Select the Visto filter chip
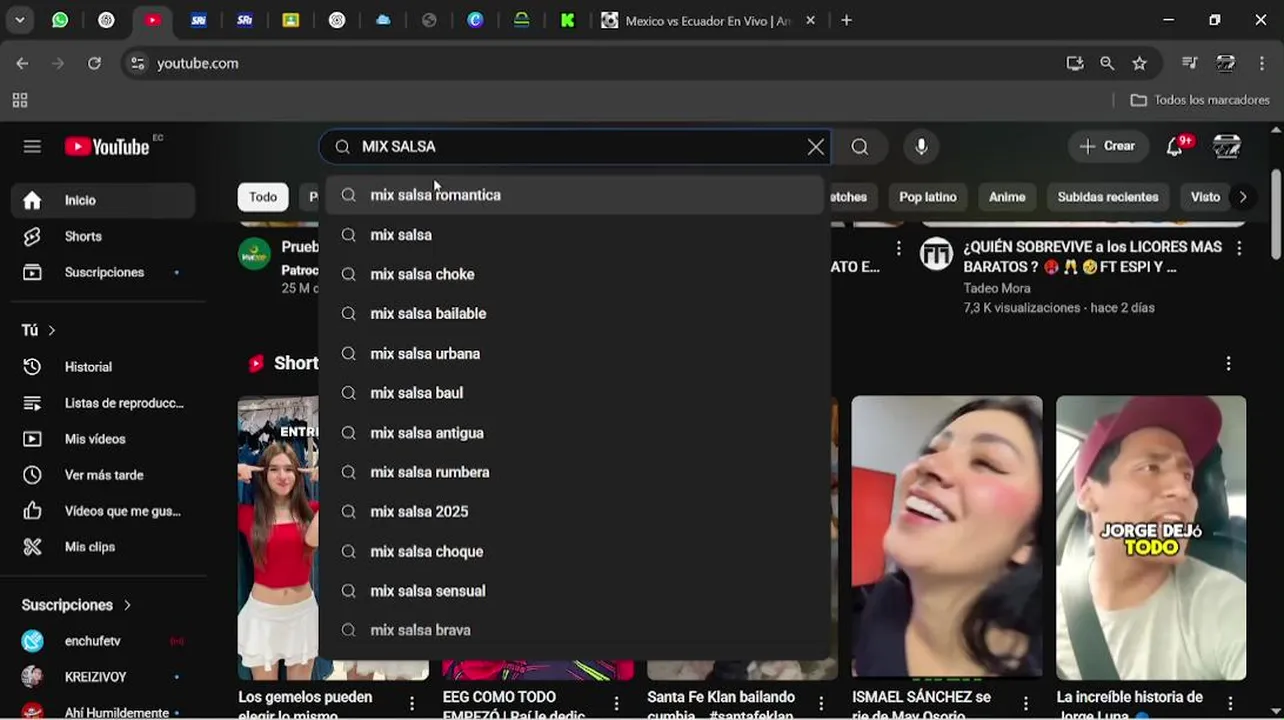Screen dimensions: 1284x720 coord(1205,197)
